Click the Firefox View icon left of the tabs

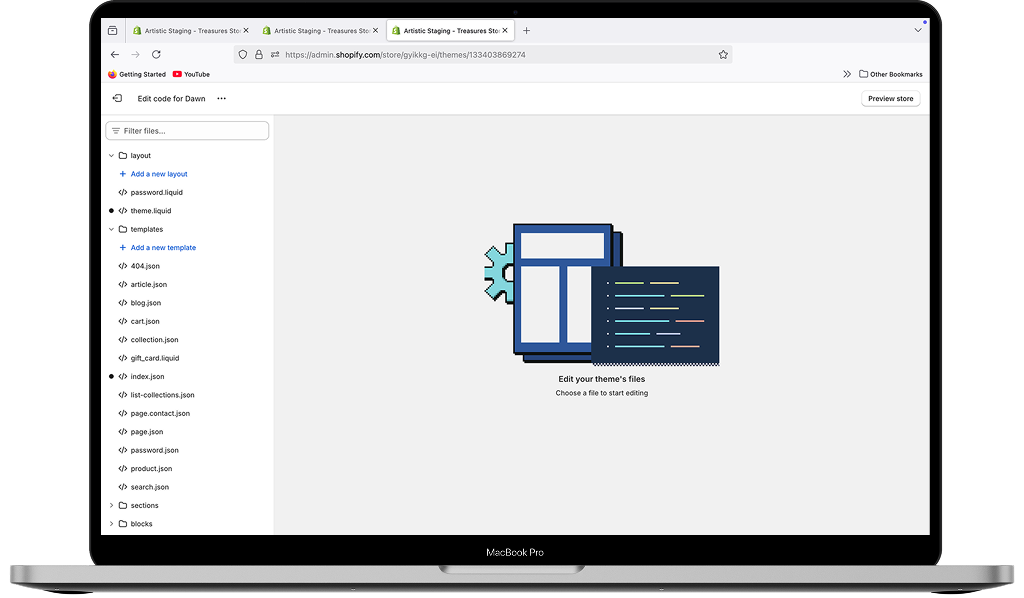(x=112, y=31)
